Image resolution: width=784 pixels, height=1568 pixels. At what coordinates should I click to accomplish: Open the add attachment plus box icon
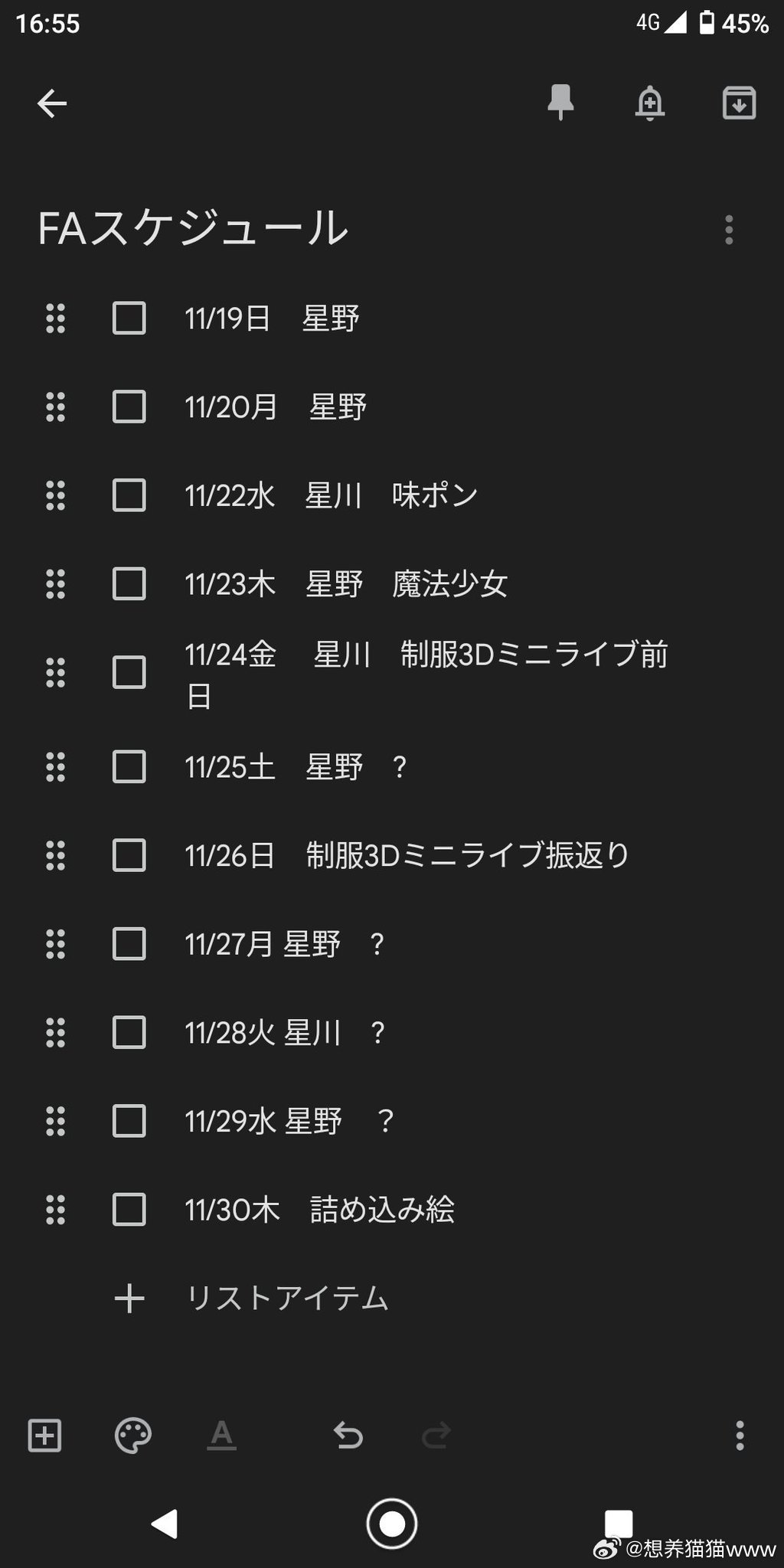click(44, 1435)
